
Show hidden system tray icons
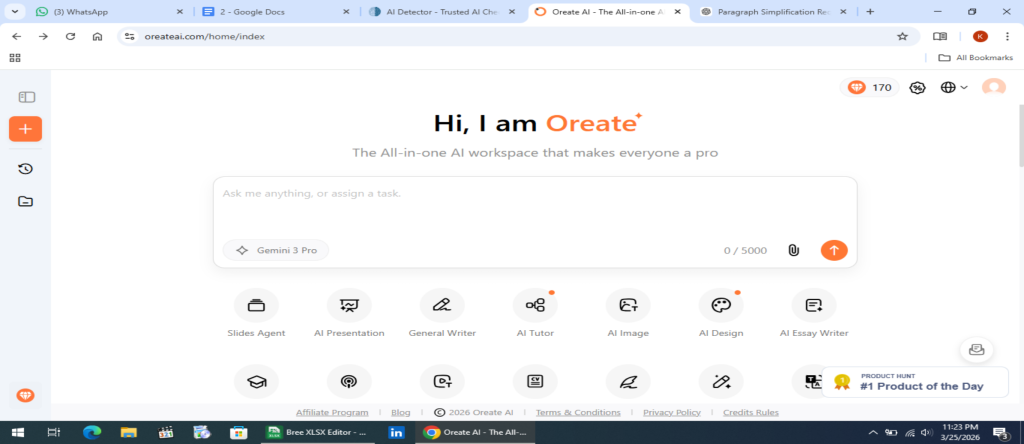pos(872,432)
